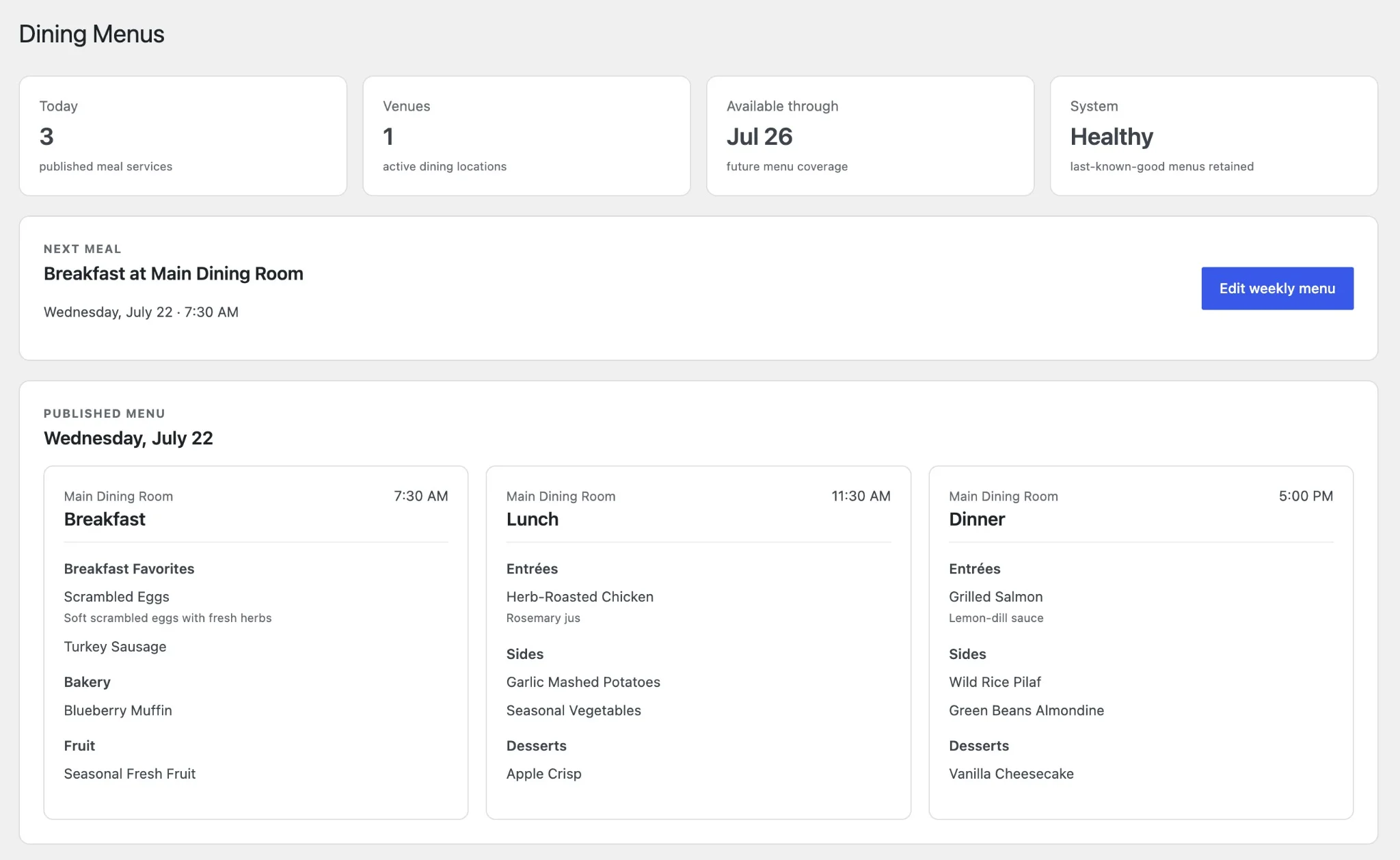Image resolution: width=1400 pixels, height=860 pixels.
Task: Select the Breakfast Favorites section heading
Action: tap(129, 569)
